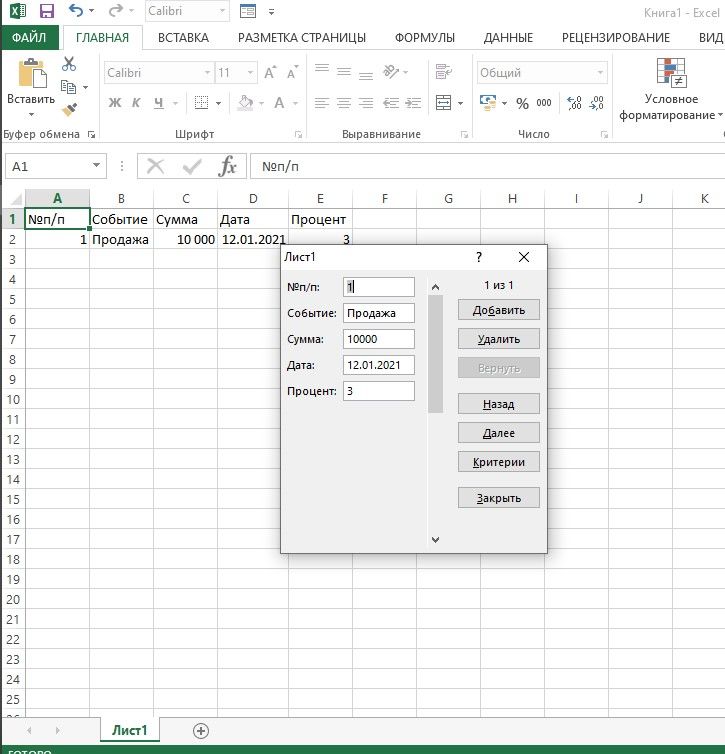Click the Insert Function fx icon
Screen dimensions: 725x754
(228, 167)
